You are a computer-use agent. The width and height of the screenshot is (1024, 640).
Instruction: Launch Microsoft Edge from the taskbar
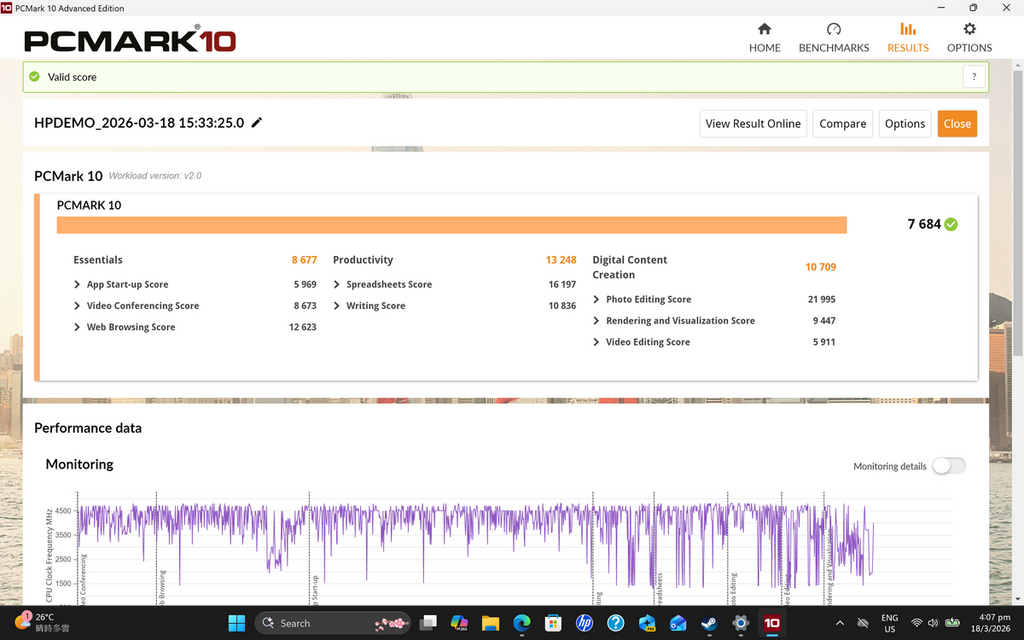tap(522, 623)
